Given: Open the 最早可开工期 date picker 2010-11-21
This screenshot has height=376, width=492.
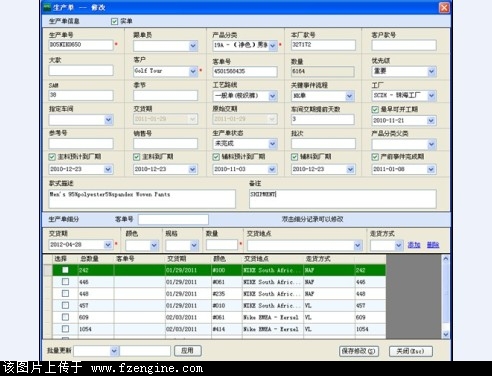Looking at the screenshot, I should pos(431,121).
